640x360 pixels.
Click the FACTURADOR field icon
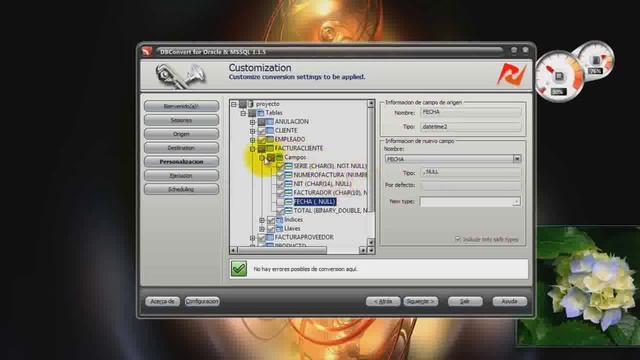(289, 193)
